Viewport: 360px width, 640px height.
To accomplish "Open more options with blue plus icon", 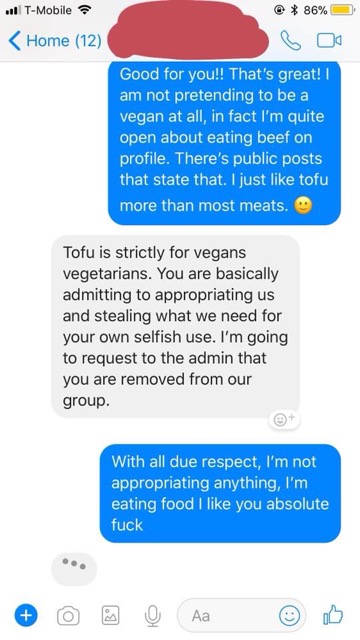I will 26,615.
